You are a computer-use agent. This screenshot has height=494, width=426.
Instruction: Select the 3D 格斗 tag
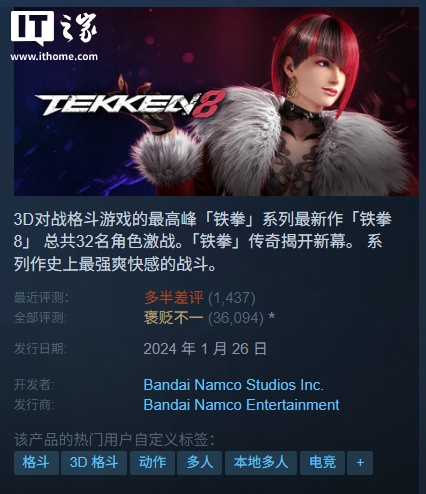click(94, 463)
